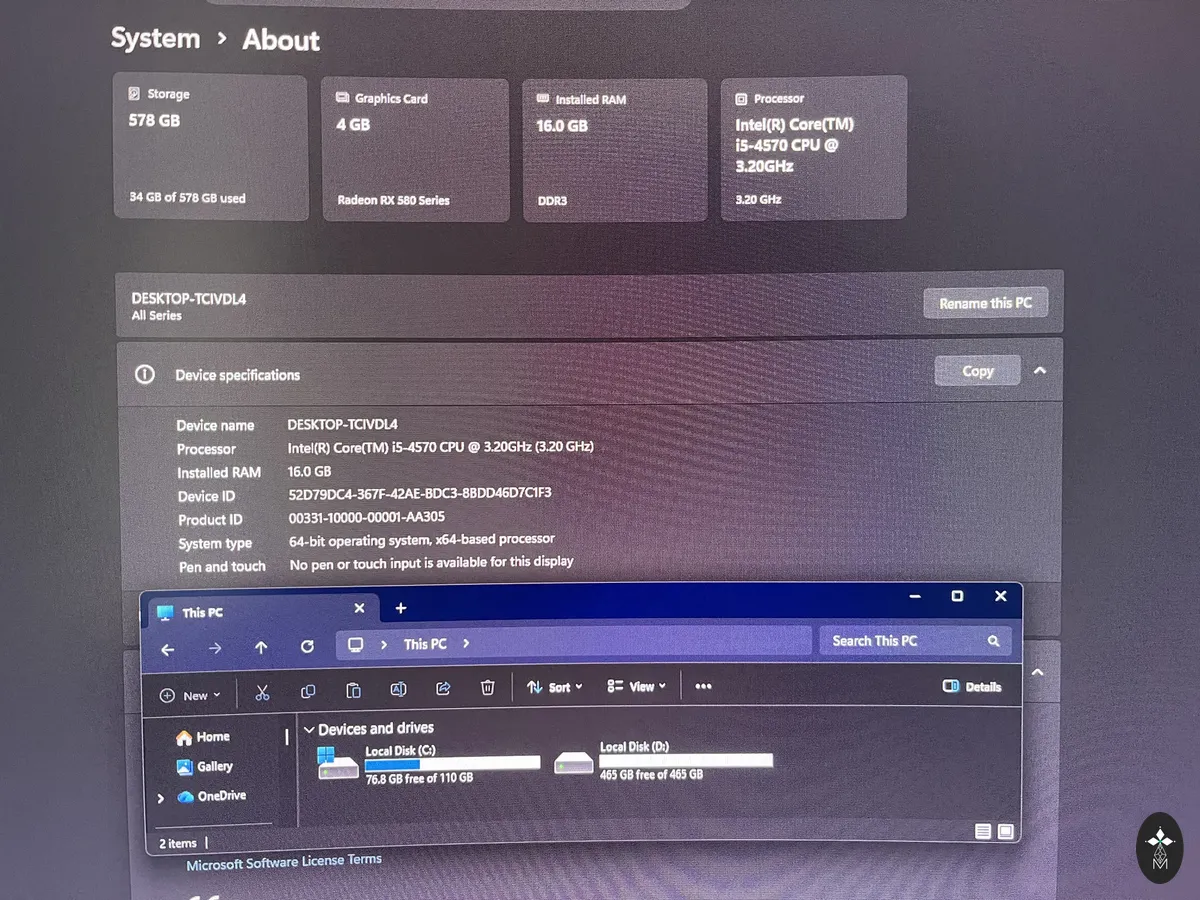Click the Paste clipboard icon in File Explorer
The width and height of the screenshot is (1200, 900).
pos(353,690)
